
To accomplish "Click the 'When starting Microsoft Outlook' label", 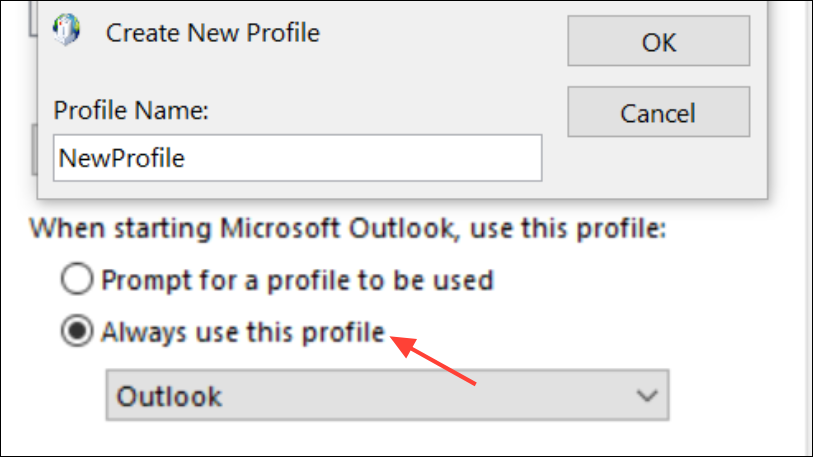I will point(347,228).
